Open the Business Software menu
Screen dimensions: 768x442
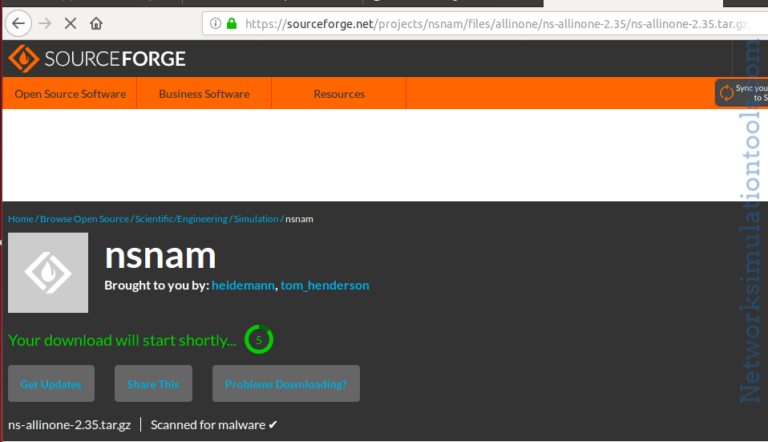[204, 94]
